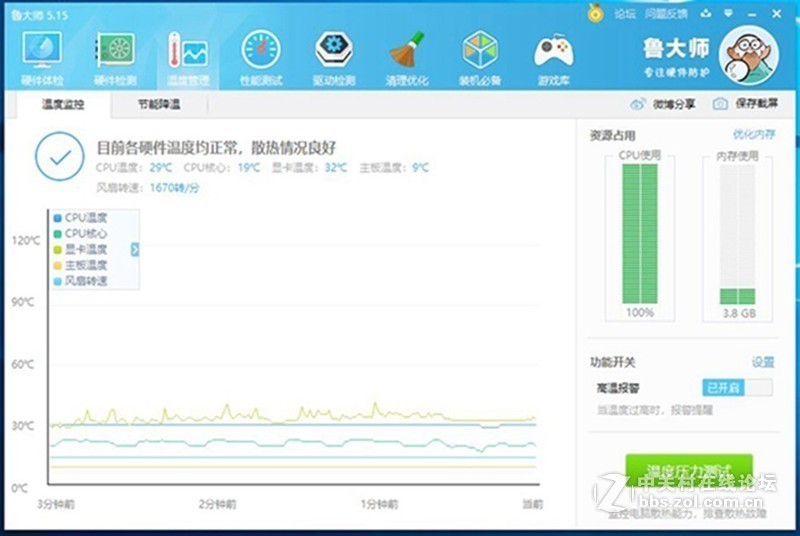Open 论坛 forum link
Screen dimensions: 800x536
[624, 14]
